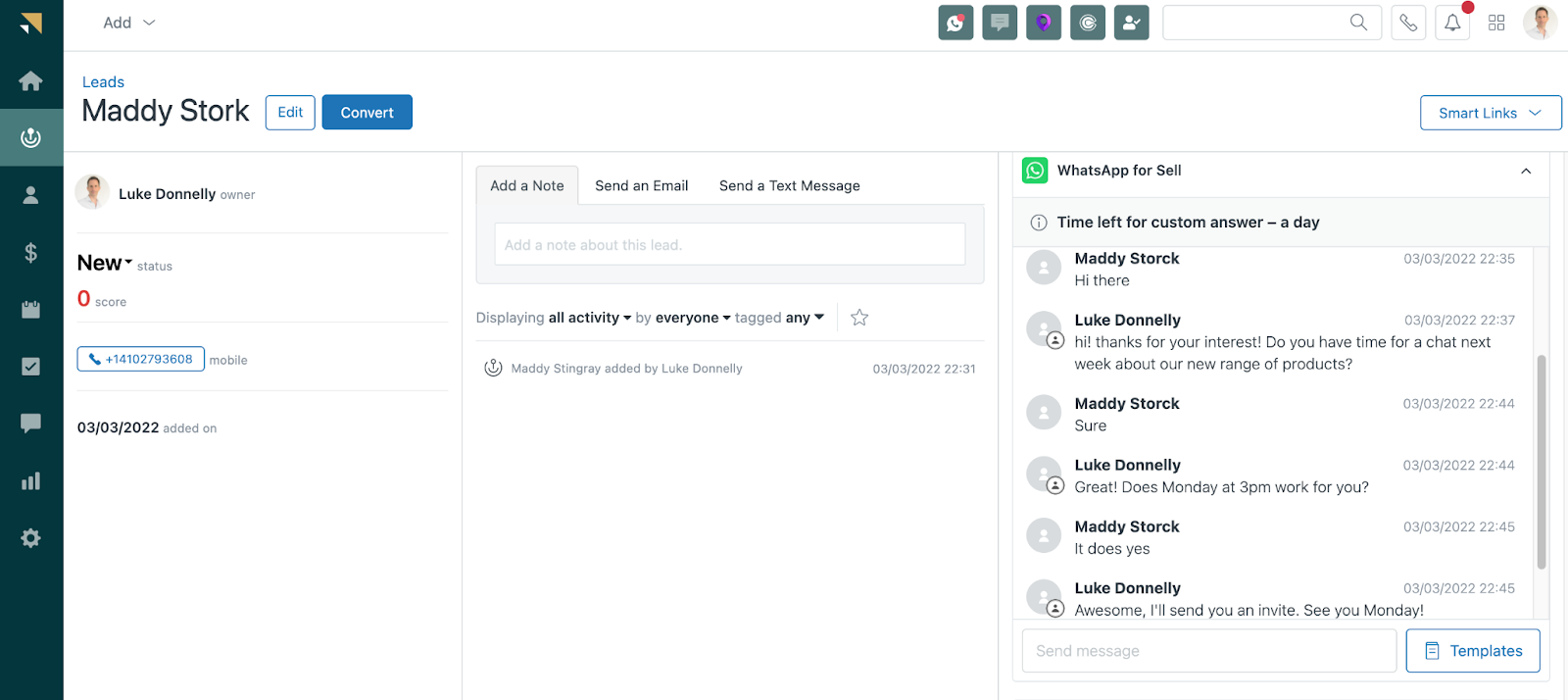Click the WhatsApp for Sell logo icon
The image size is (1568, 700).
(x=1035, y=171)
